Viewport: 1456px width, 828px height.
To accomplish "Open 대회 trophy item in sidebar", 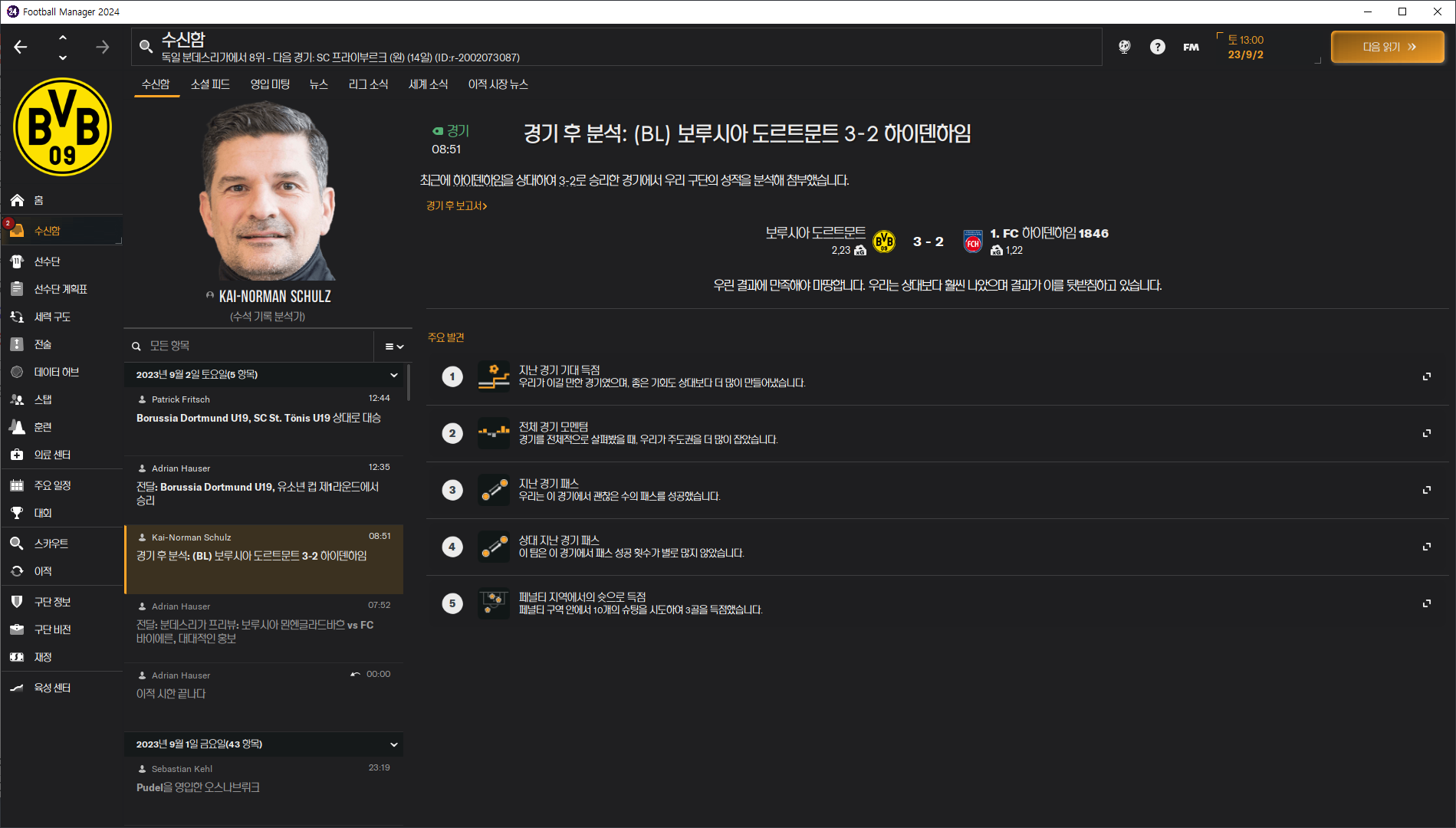I will click(61, 513).
